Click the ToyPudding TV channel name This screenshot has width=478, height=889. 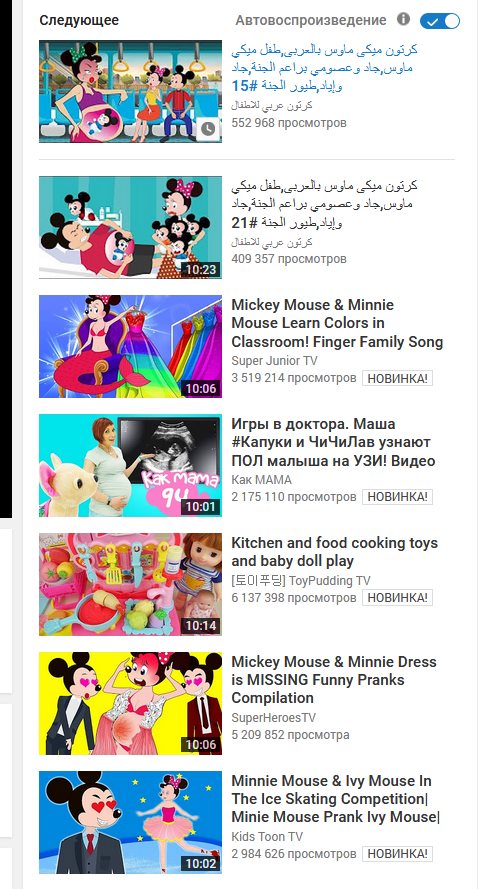click(301, 581)
